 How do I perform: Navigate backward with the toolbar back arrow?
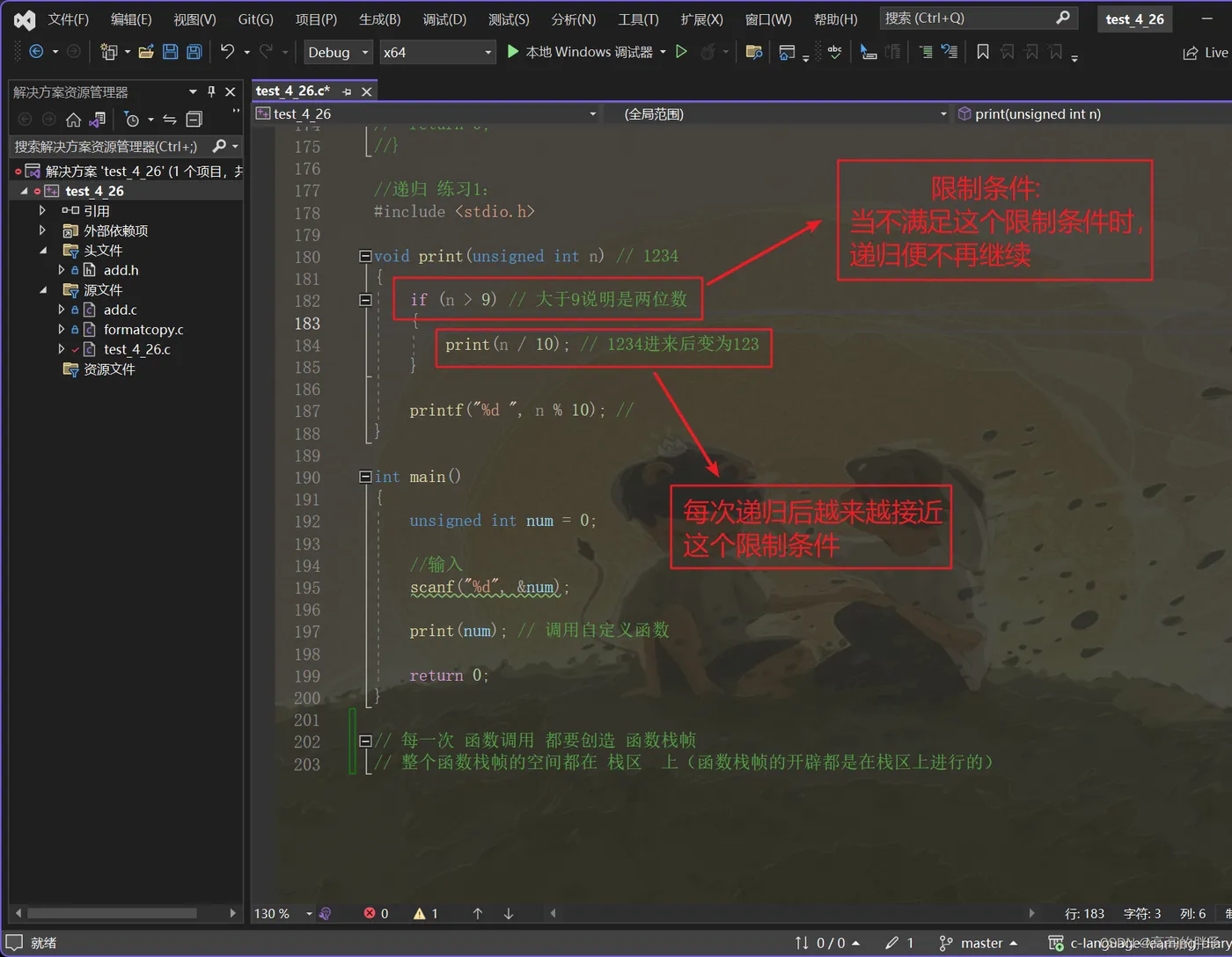click(x=36, y=52)
